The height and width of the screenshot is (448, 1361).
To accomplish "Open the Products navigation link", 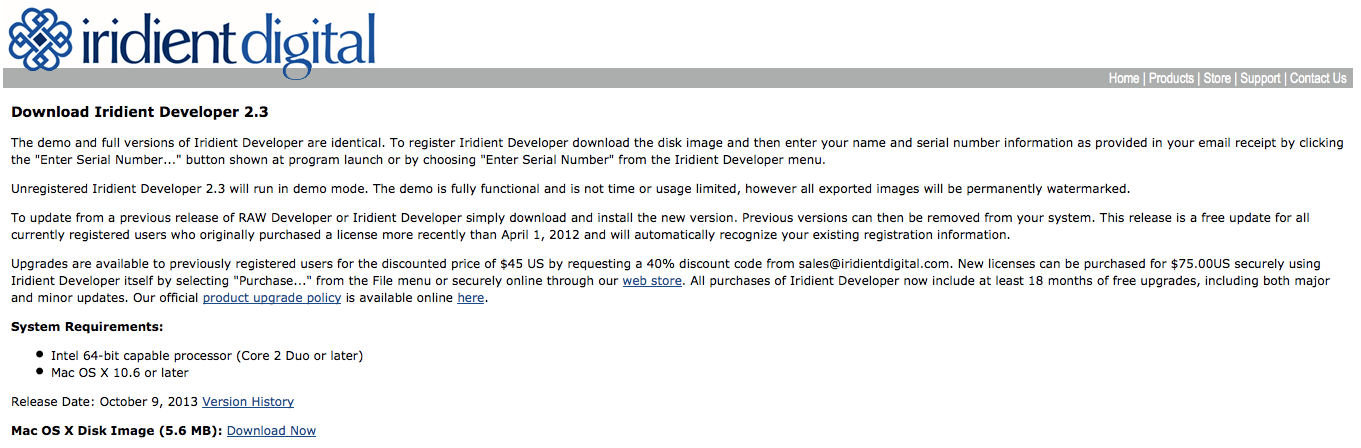I will tap(1171, 79).
